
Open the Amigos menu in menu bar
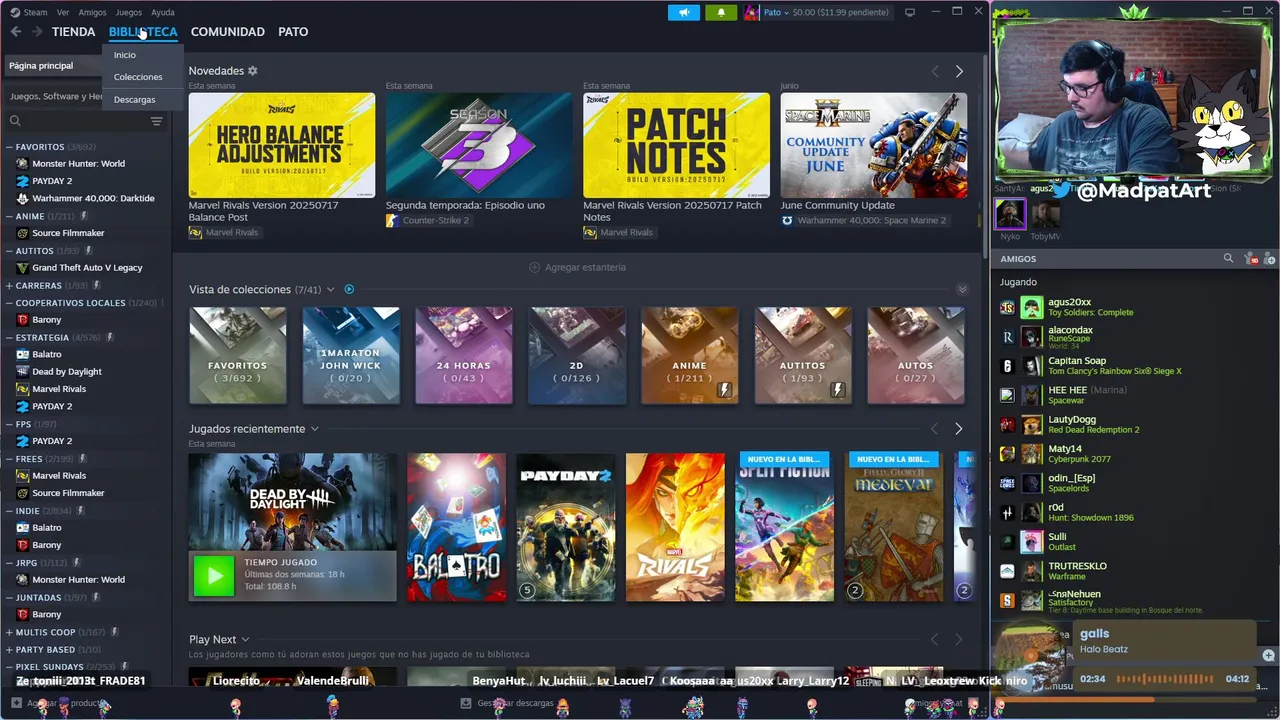pos(92,12)
